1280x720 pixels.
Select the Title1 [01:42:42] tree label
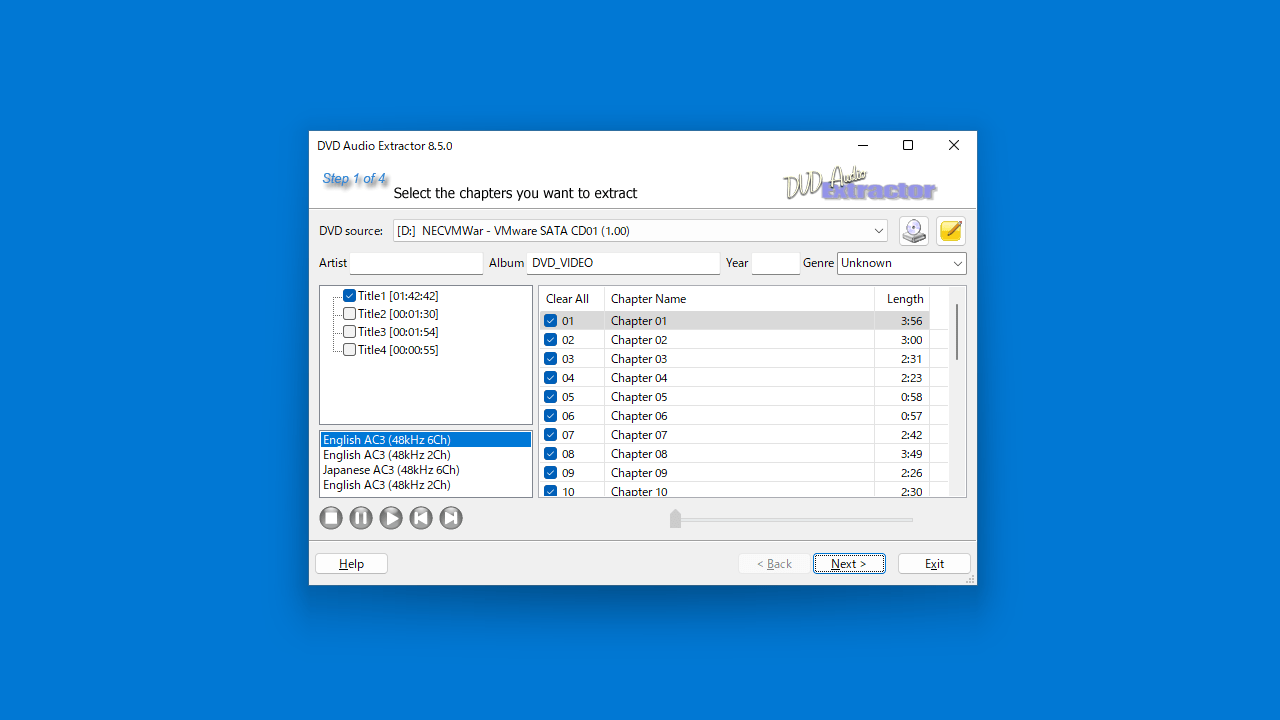[x=398, y=296]
